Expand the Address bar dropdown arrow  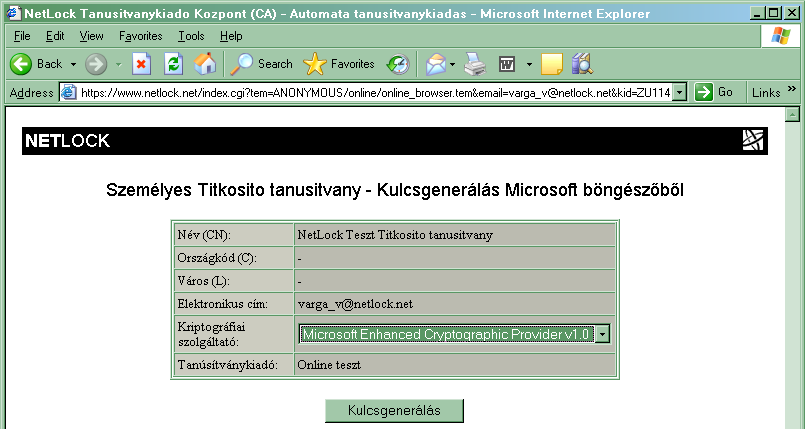click(x=680, y=92)
